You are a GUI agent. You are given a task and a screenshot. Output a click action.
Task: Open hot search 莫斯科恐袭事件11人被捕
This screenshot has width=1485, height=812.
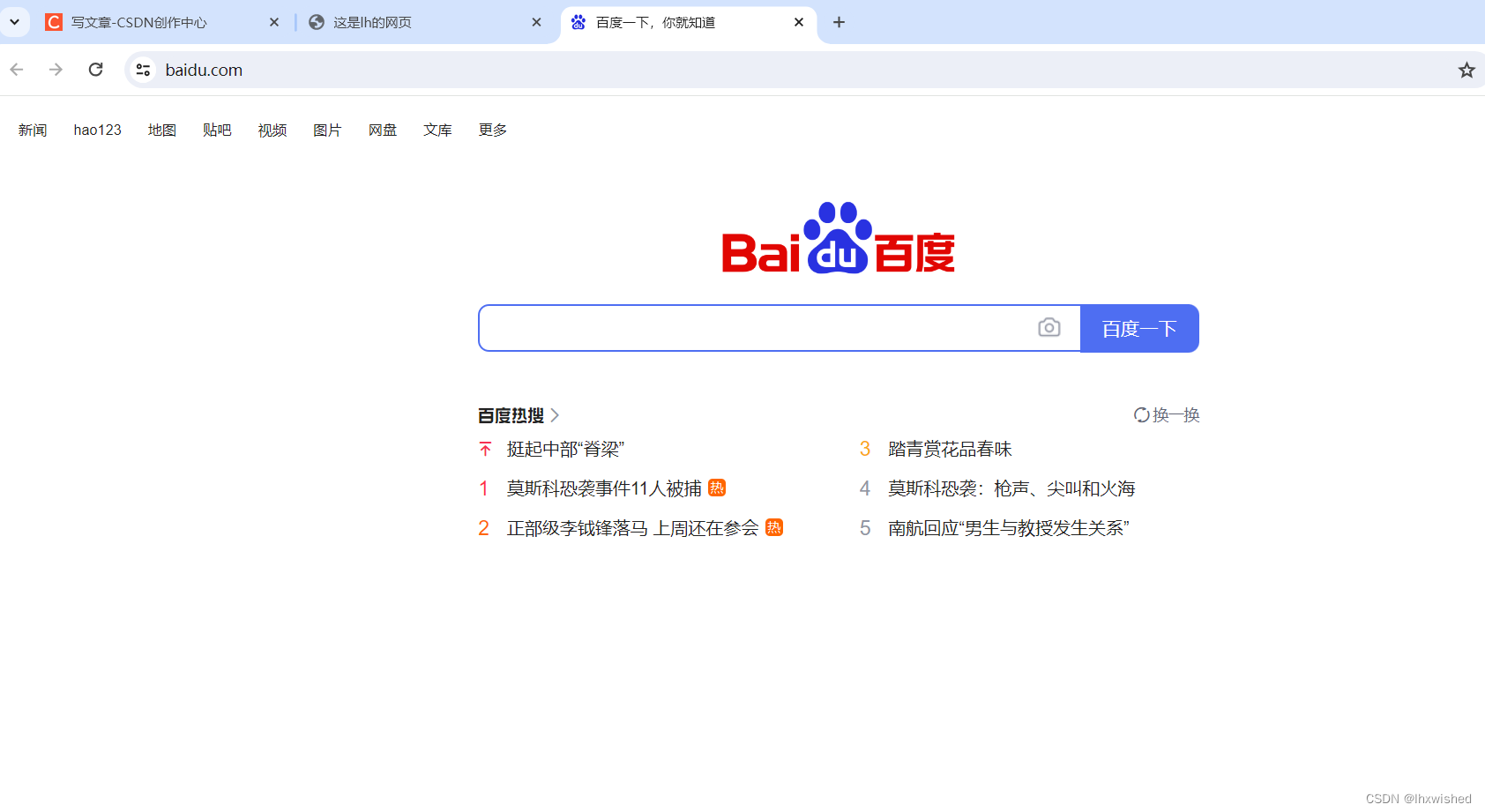604,488
